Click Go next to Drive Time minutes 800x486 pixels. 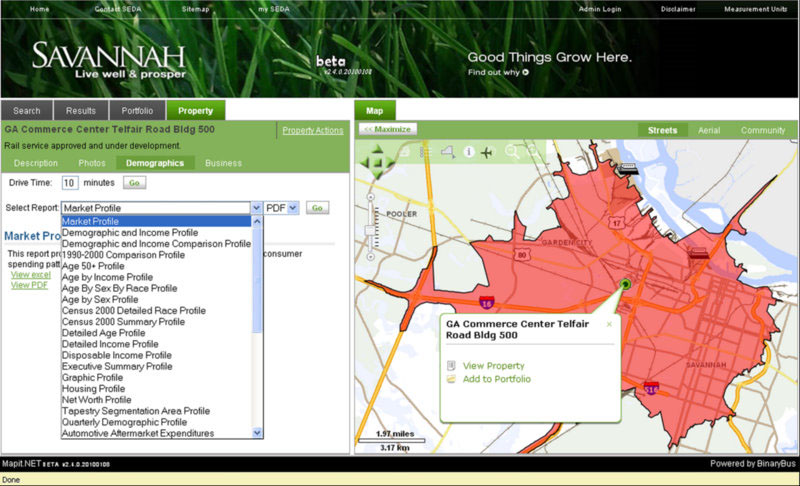pyautogui.click(x=134, y=183)
